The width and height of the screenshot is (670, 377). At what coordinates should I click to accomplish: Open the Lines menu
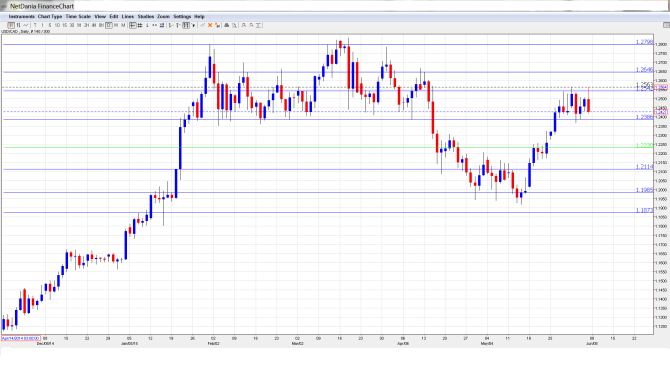[128, 17]
